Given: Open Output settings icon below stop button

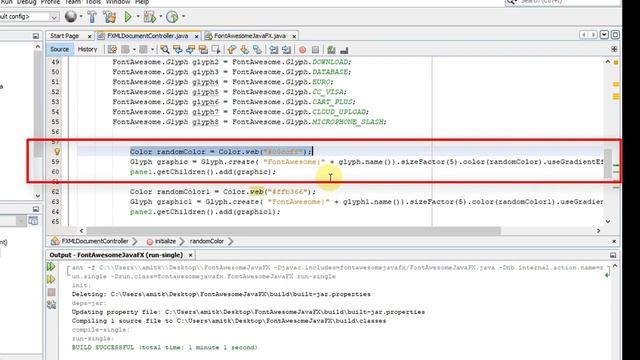Looking at the screenshot, I should 51,304.
